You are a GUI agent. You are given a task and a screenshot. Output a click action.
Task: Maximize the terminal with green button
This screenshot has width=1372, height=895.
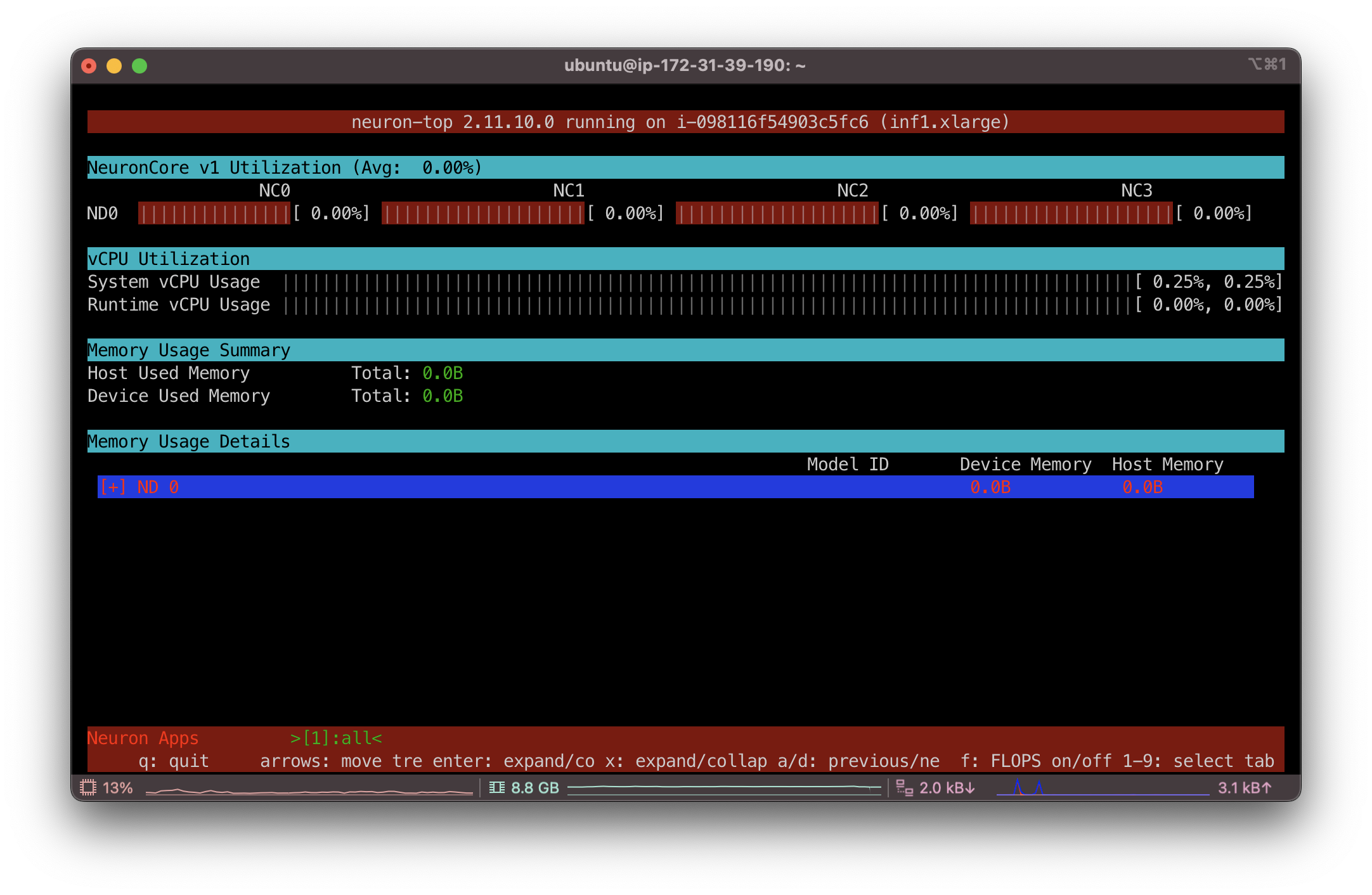coord(139,66)
